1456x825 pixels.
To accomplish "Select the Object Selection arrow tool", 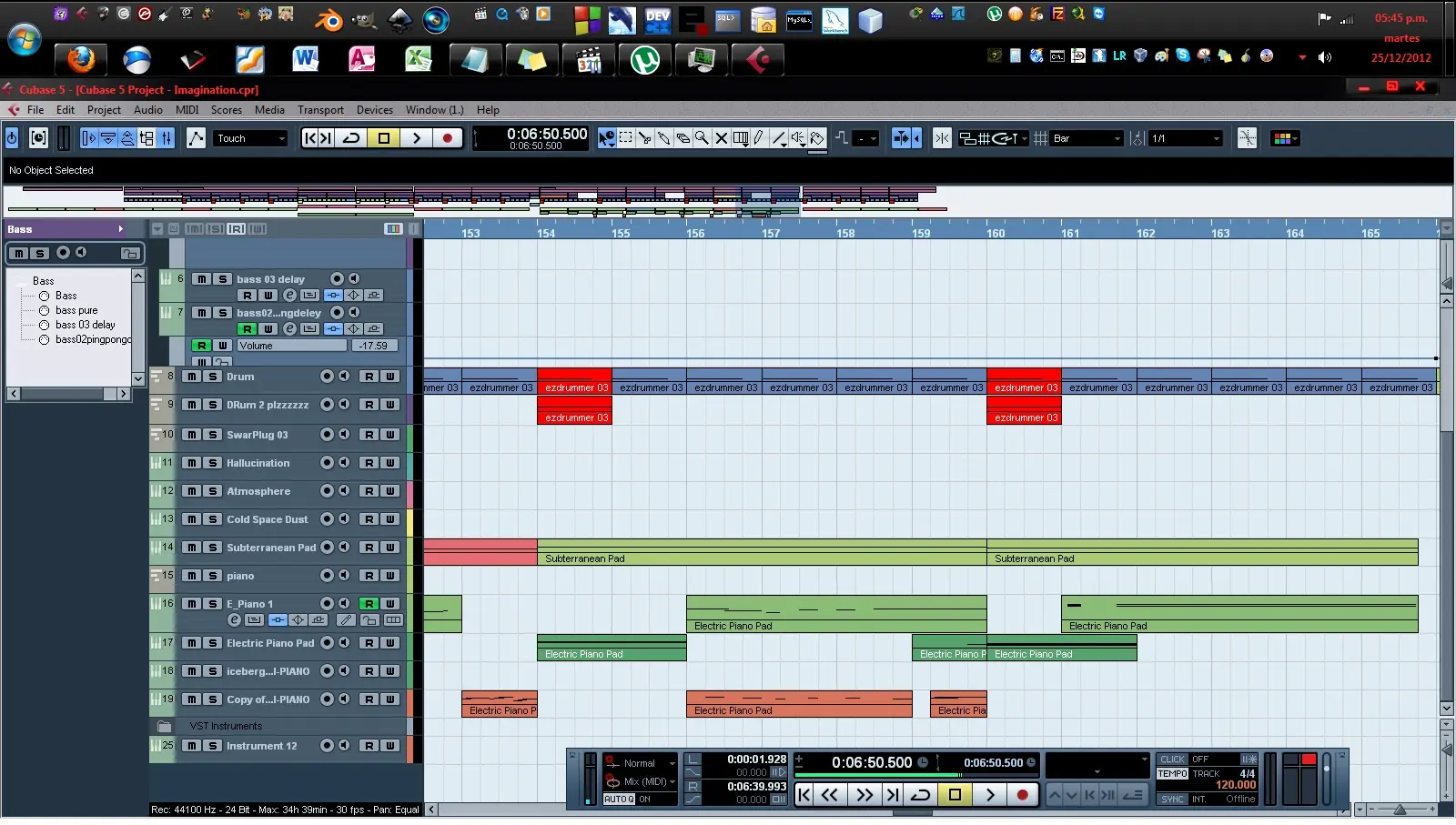I will (607, 138).
